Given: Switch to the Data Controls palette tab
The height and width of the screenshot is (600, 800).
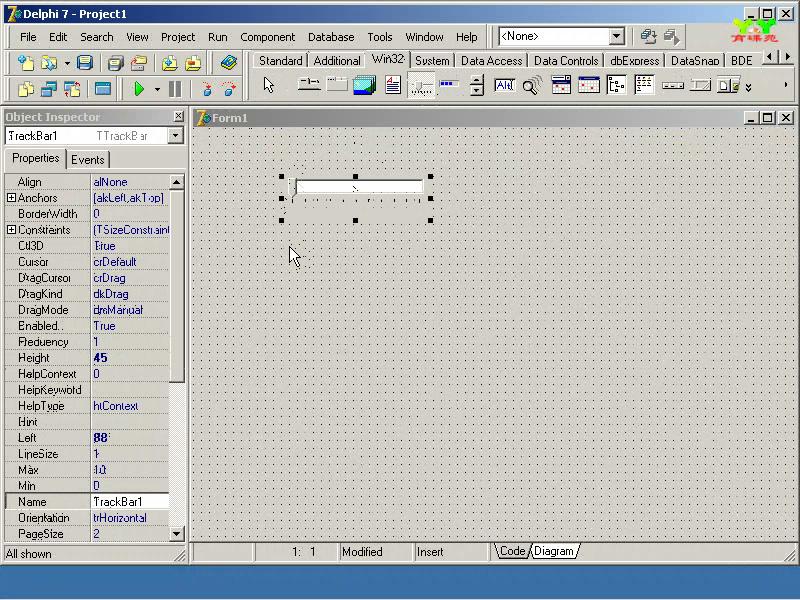Looking at the screenshot, I should [x=566, y=61].
